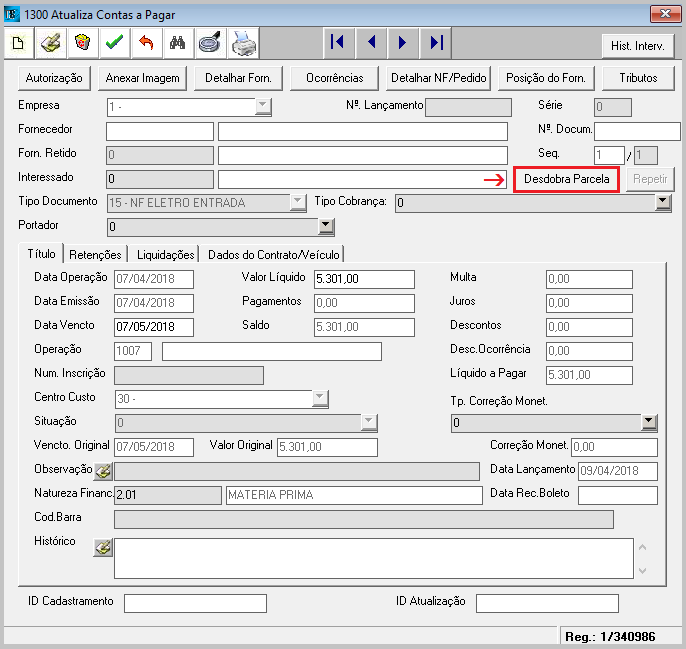This screenshot has width=686, height=649.
Task: Click the Valor Líquido field
Action: pyautogui.click(x=364, y=279)
